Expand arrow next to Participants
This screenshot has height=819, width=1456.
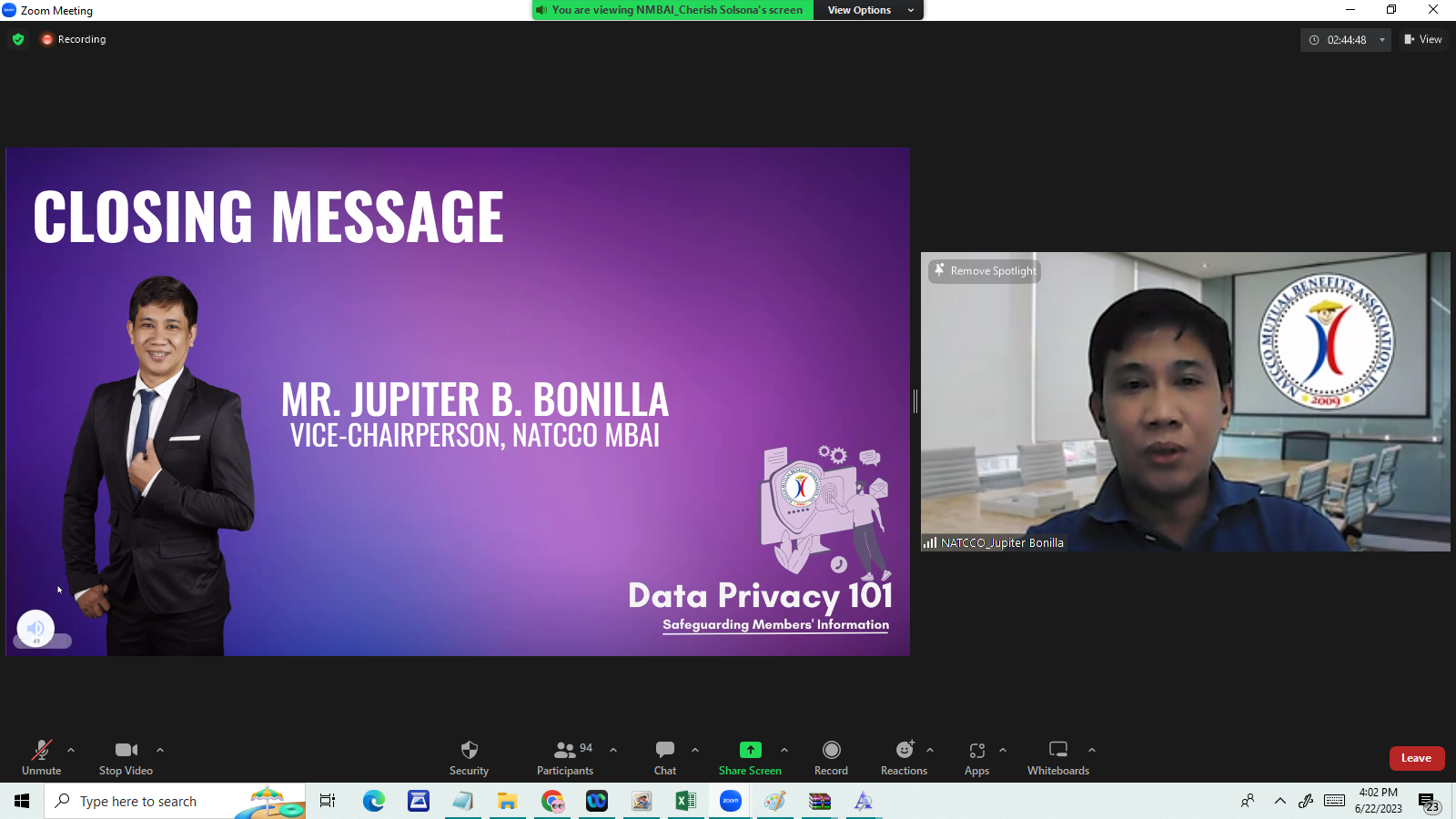tap(613, 750)
